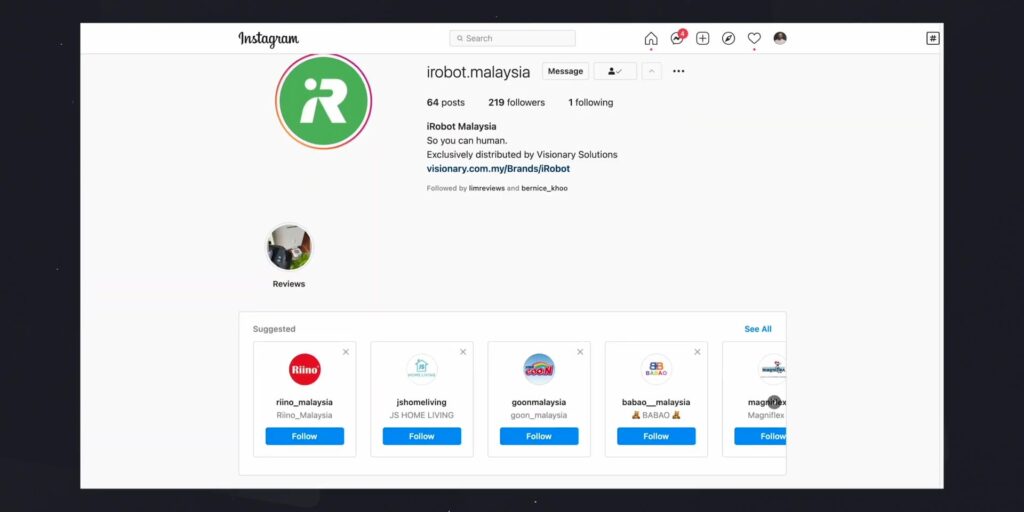
Task: Click the irobot.malaysia username heading
Action: [x=478, y=72]
